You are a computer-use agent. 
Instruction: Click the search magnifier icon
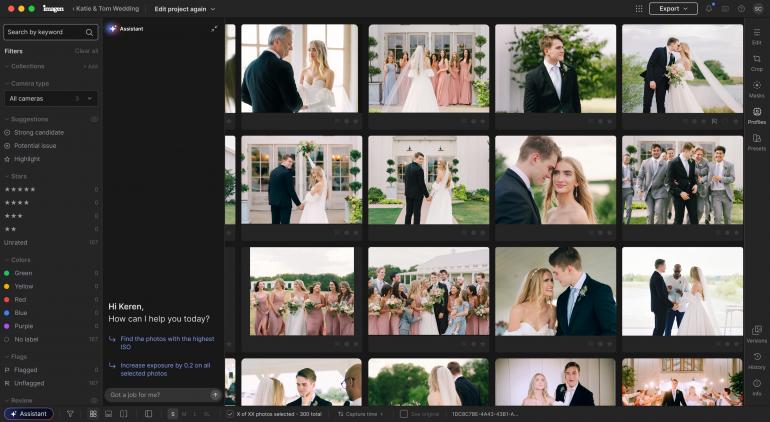point(89,32)
